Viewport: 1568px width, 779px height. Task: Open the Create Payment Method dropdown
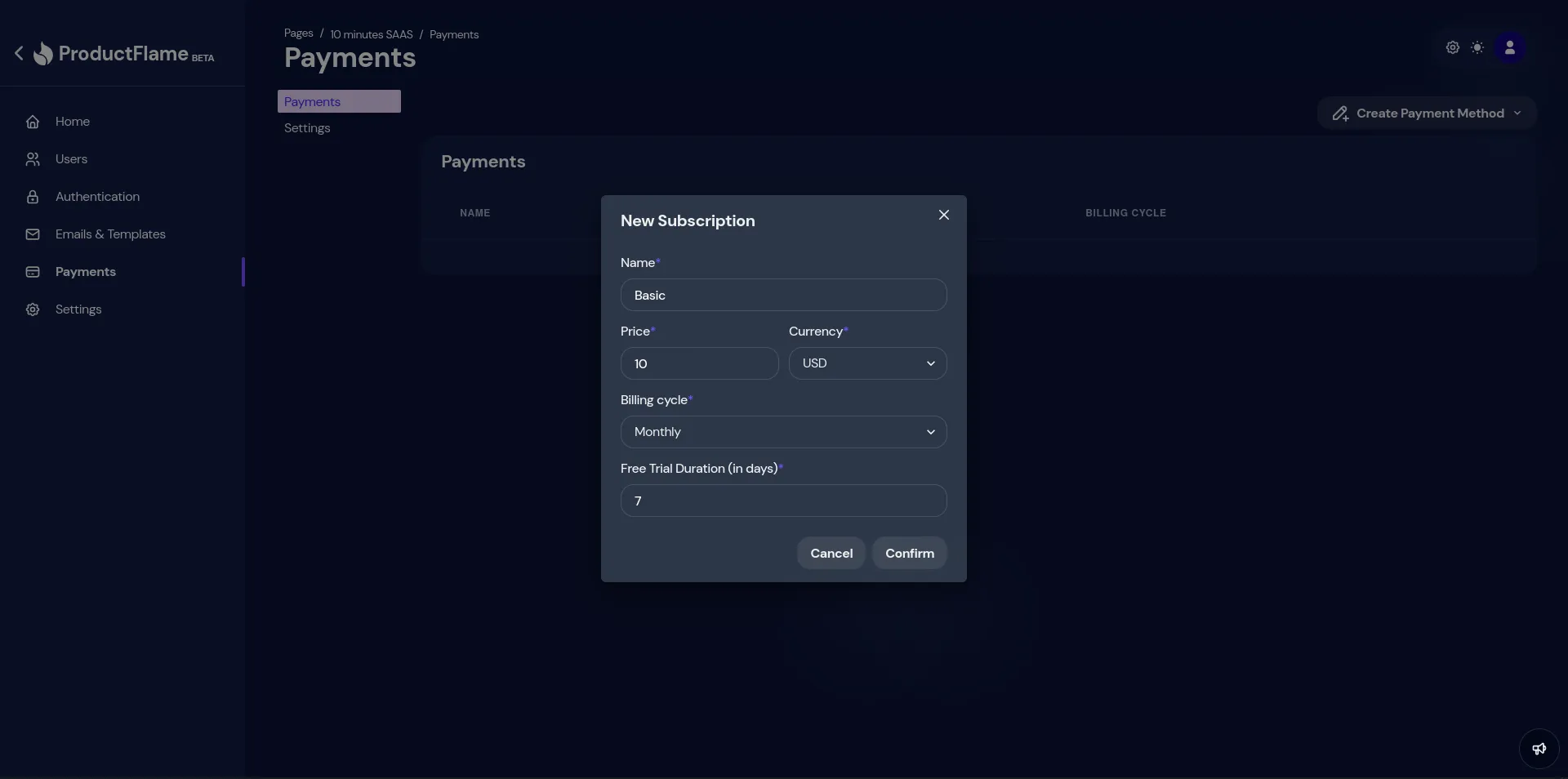(1426, 114)
